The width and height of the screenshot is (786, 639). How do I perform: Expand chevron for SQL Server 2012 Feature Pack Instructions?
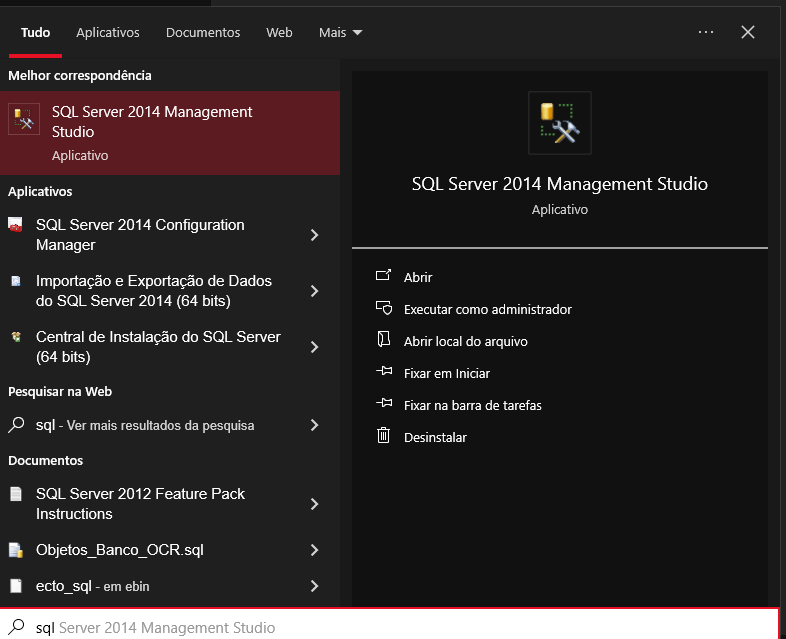314,504
